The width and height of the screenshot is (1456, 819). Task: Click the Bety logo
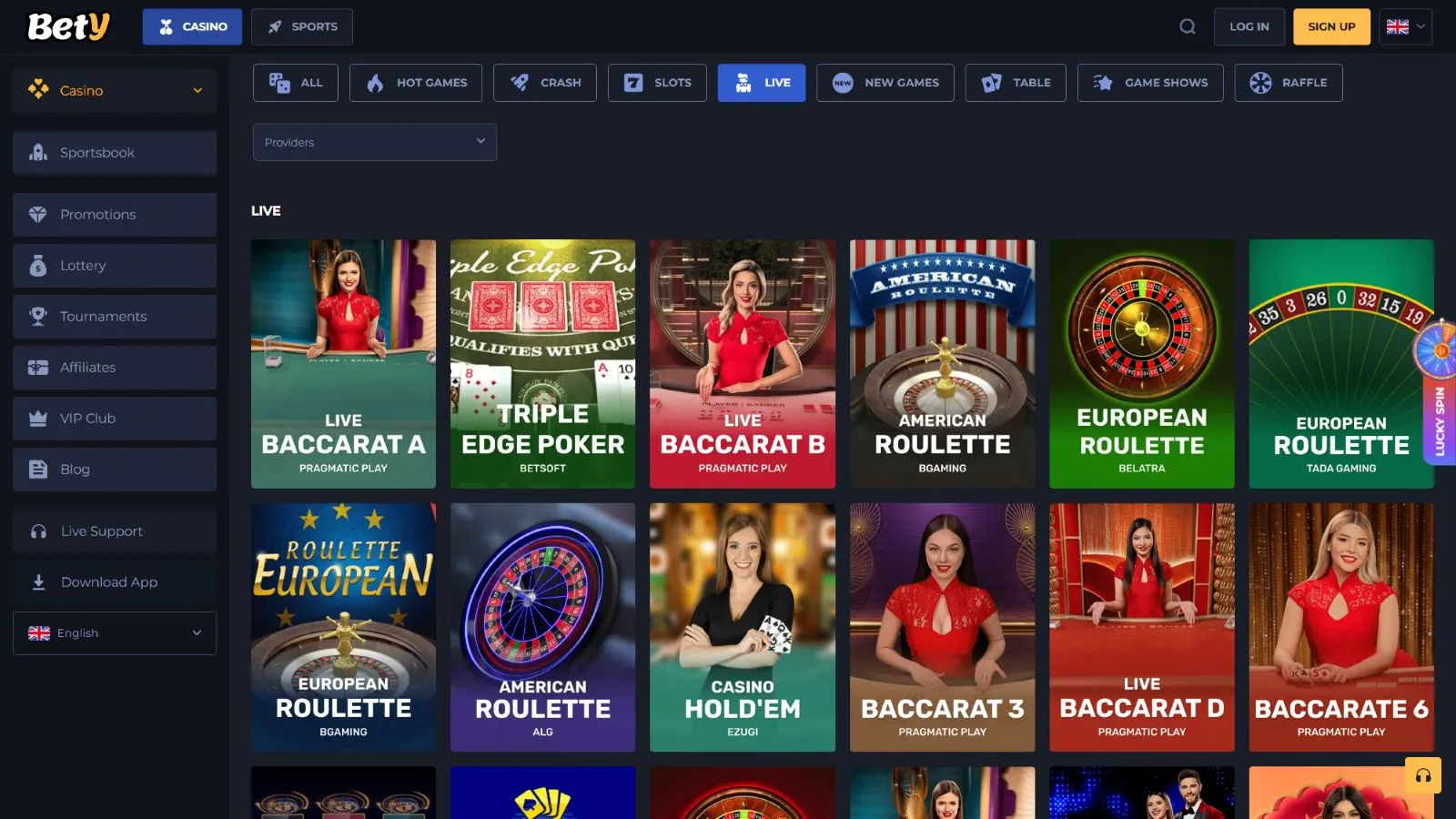tap(68, 26)
